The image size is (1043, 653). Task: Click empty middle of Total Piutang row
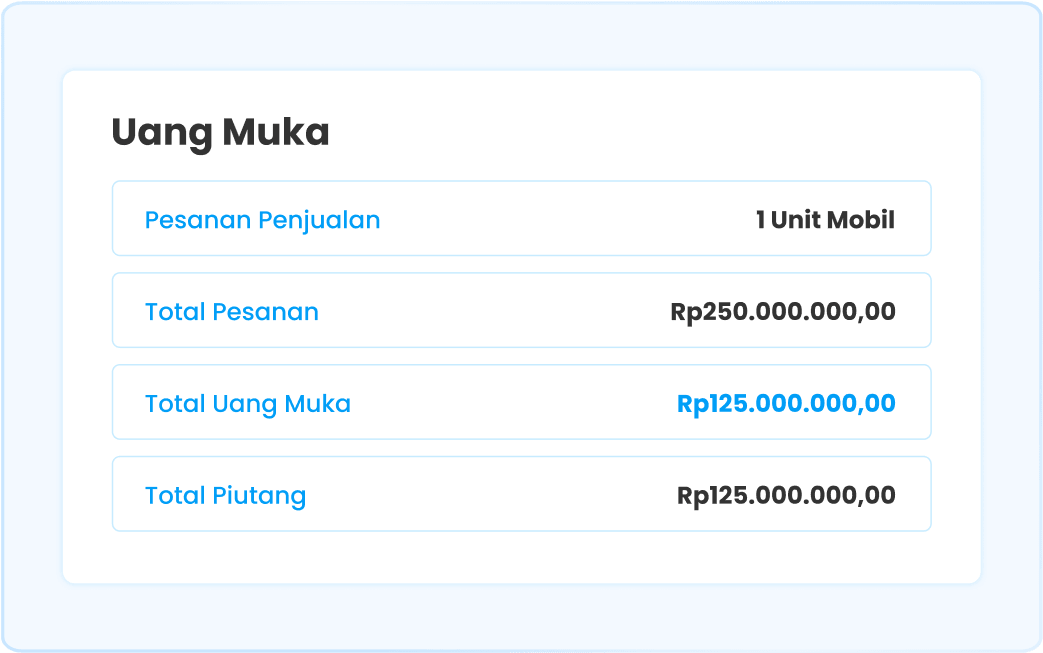[490, 496]
